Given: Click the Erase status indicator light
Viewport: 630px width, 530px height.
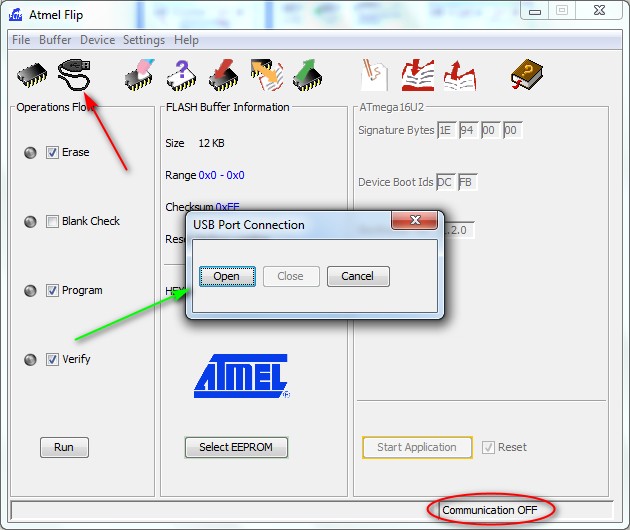Looking at the screenshot, I should coord(30,153).
